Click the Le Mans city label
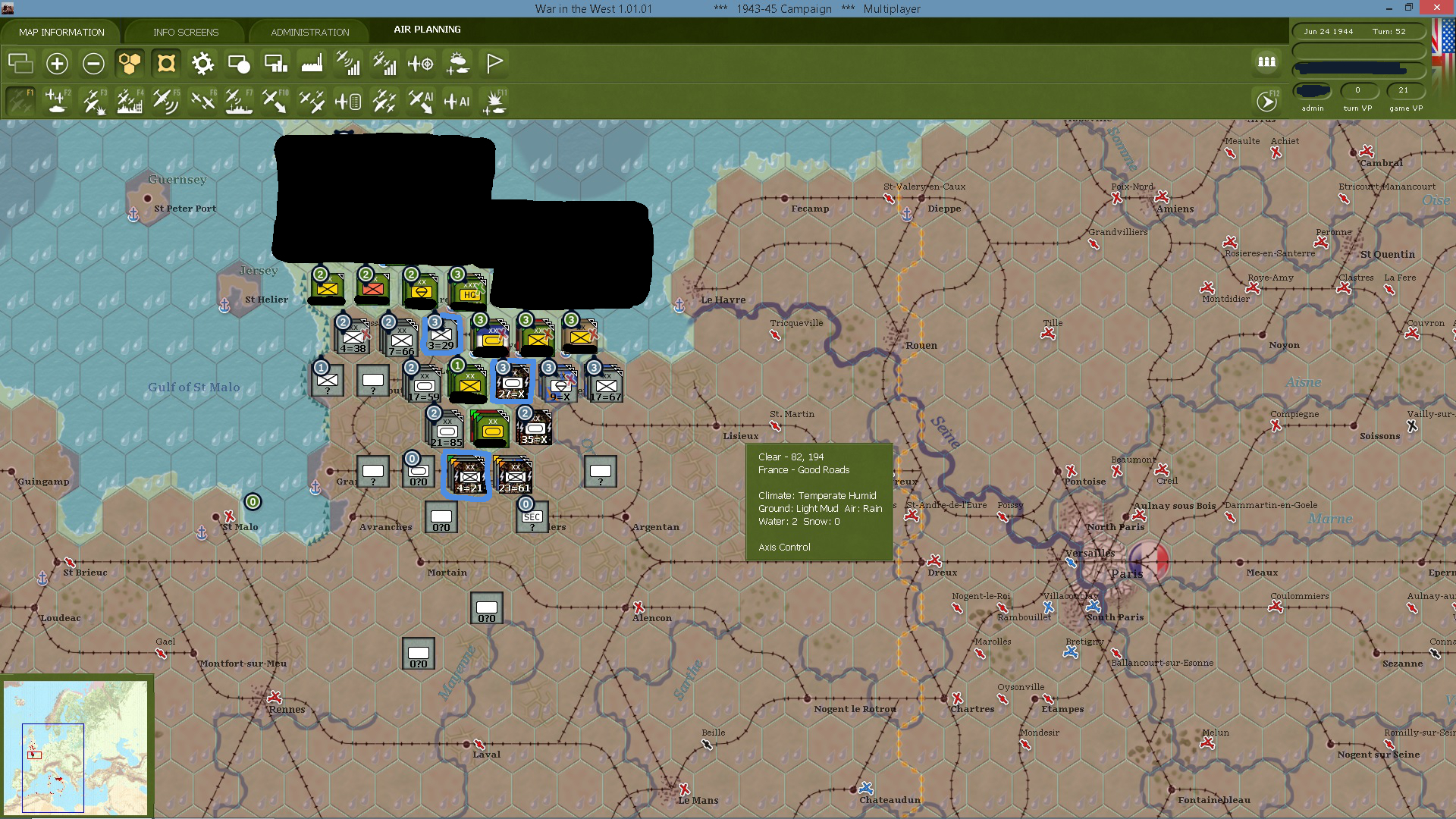The height and width of the screenshot is (819, 1456). click(698, 800)
